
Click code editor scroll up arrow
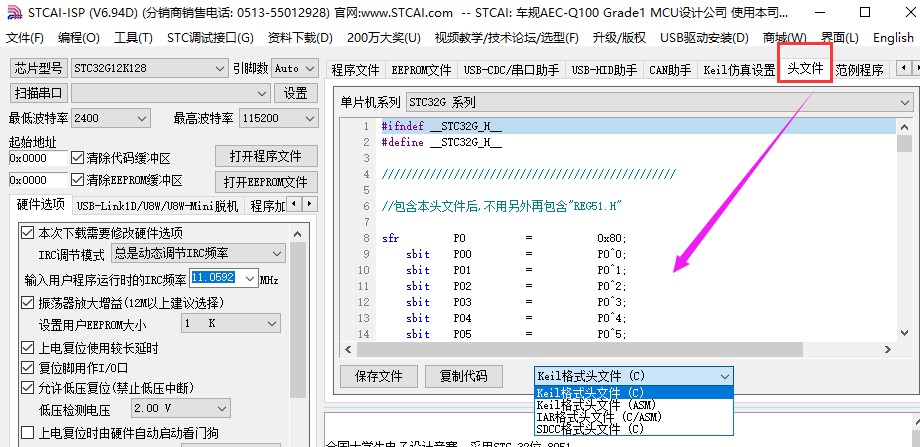pos(904,126)
